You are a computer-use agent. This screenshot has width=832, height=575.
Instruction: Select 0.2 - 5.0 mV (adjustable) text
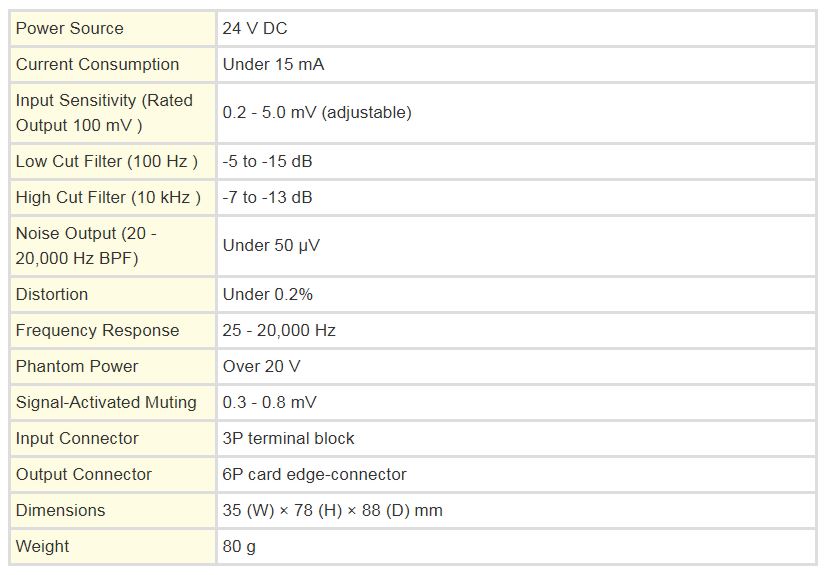[x=317, y=112]
